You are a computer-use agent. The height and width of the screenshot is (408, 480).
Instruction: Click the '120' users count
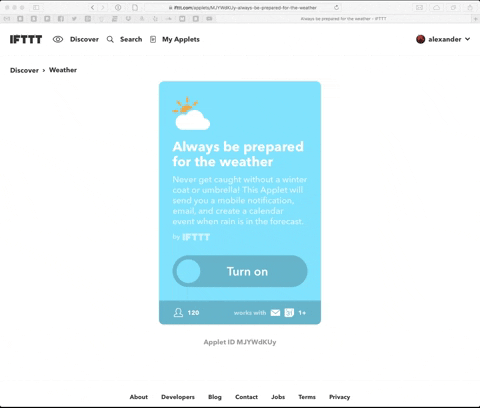click(193, 313)
